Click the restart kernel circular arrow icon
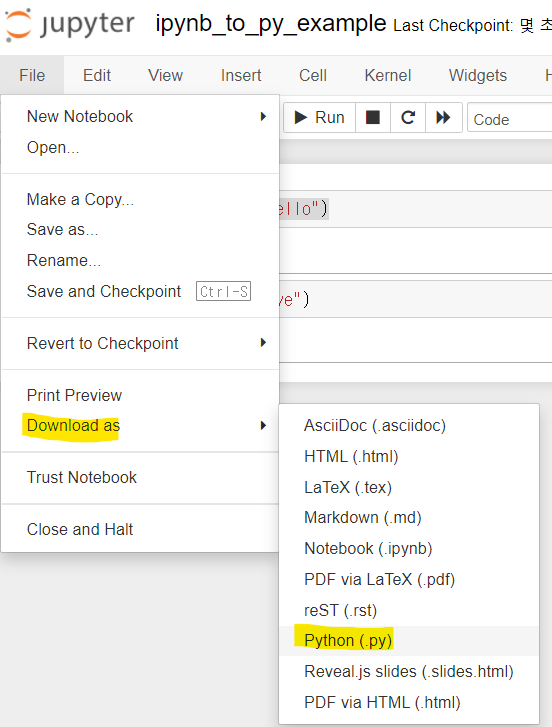 pyautogui.click(x=408, y=117)
